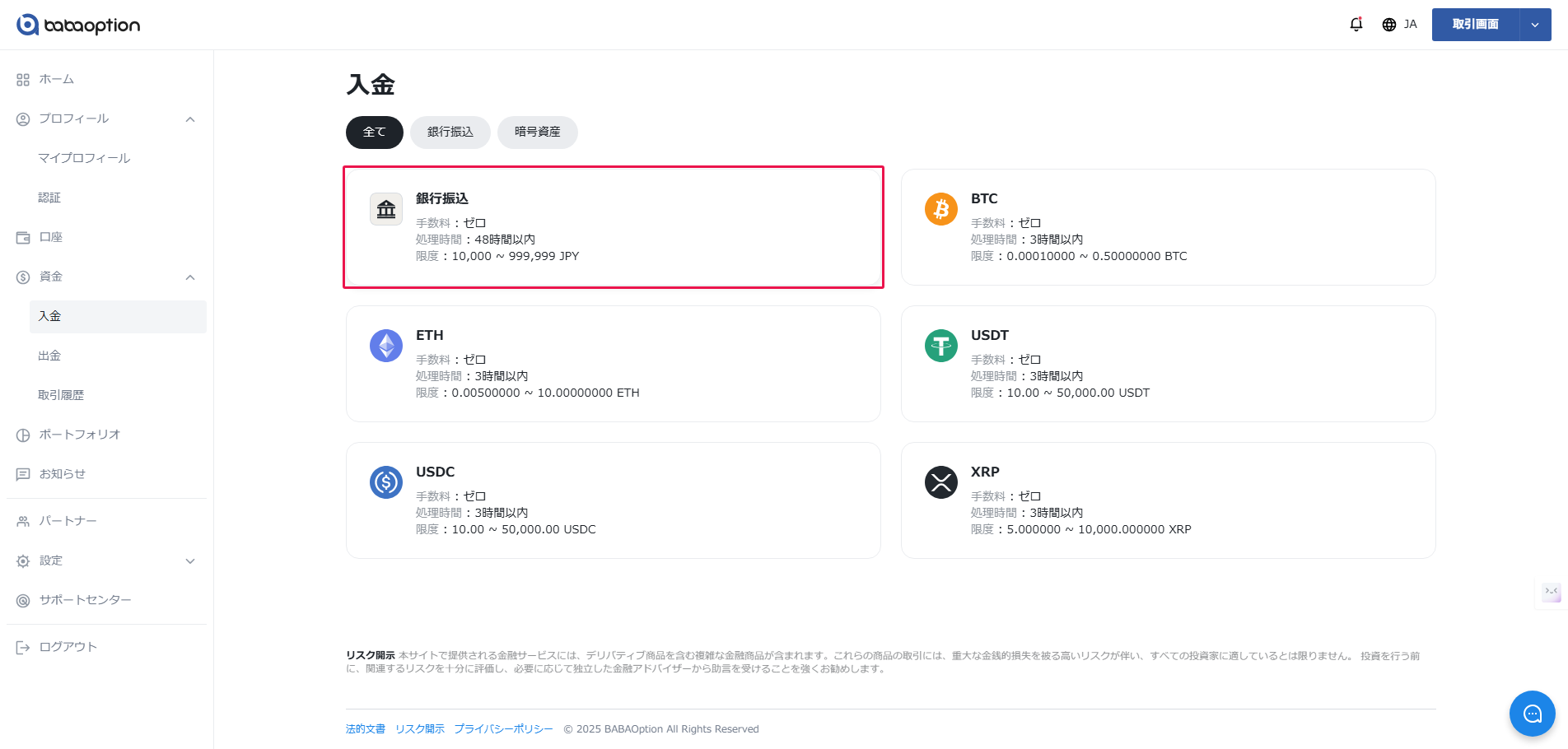Screen dimensions: 1568x749
Task: Click the Ethereum ETH diamond icon
Action: [386, 346]
